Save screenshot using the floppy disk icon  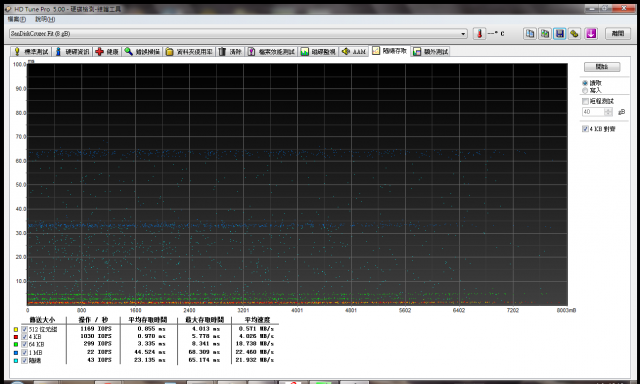[560, 33]
